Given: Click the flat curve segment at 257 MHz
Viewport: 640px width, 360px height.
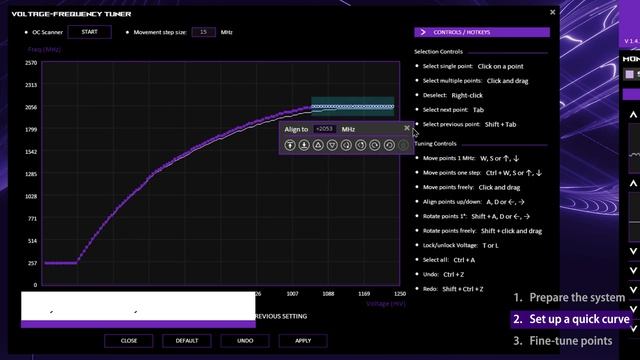Looking at the screenshot, I should (61, 263).
